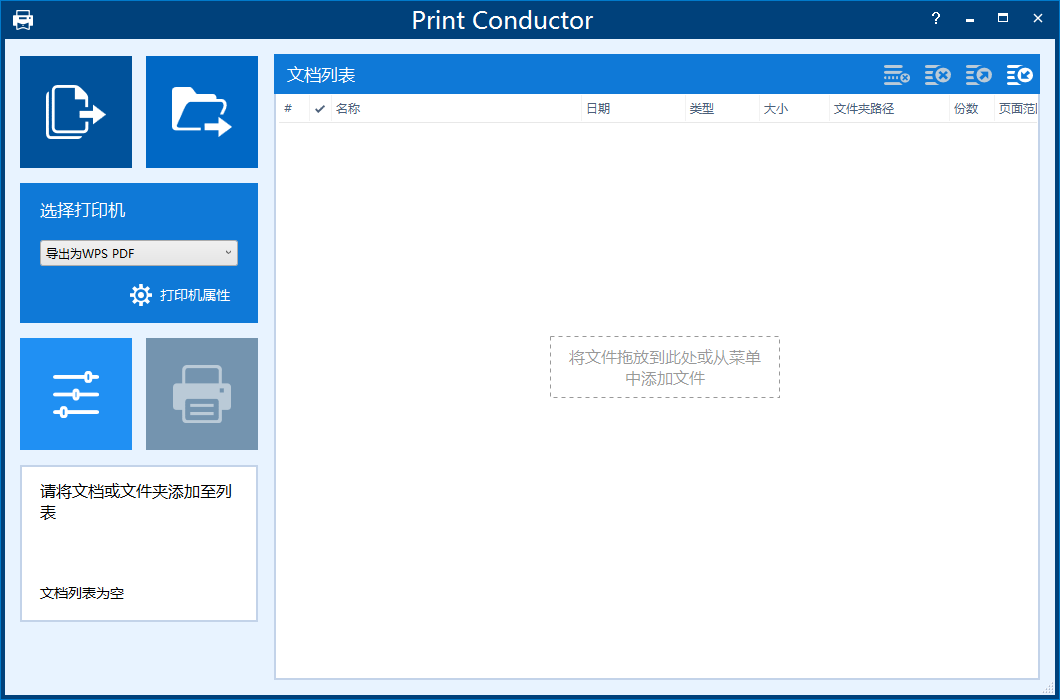Click the export document list icon
The image size is (1060, 700).
tap(979, 75)
